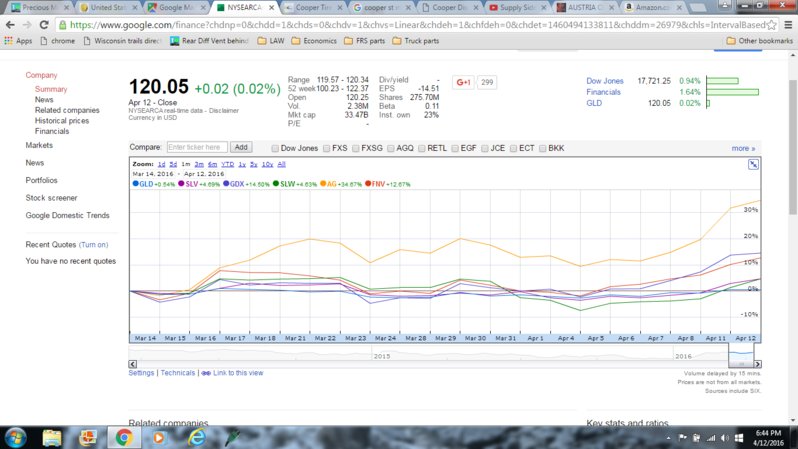798x449 pixels.
Task: Open the Economics bookmarks folder
Action: [314, 41]
